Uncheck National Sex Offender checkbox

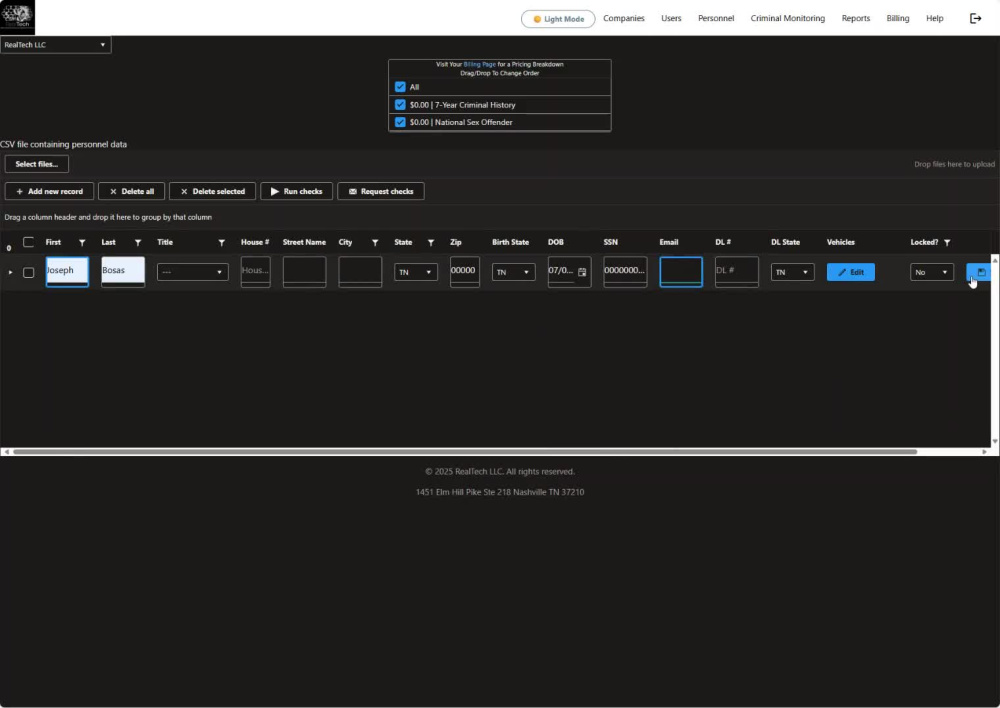pyautogui.click(x=400, y=122)
